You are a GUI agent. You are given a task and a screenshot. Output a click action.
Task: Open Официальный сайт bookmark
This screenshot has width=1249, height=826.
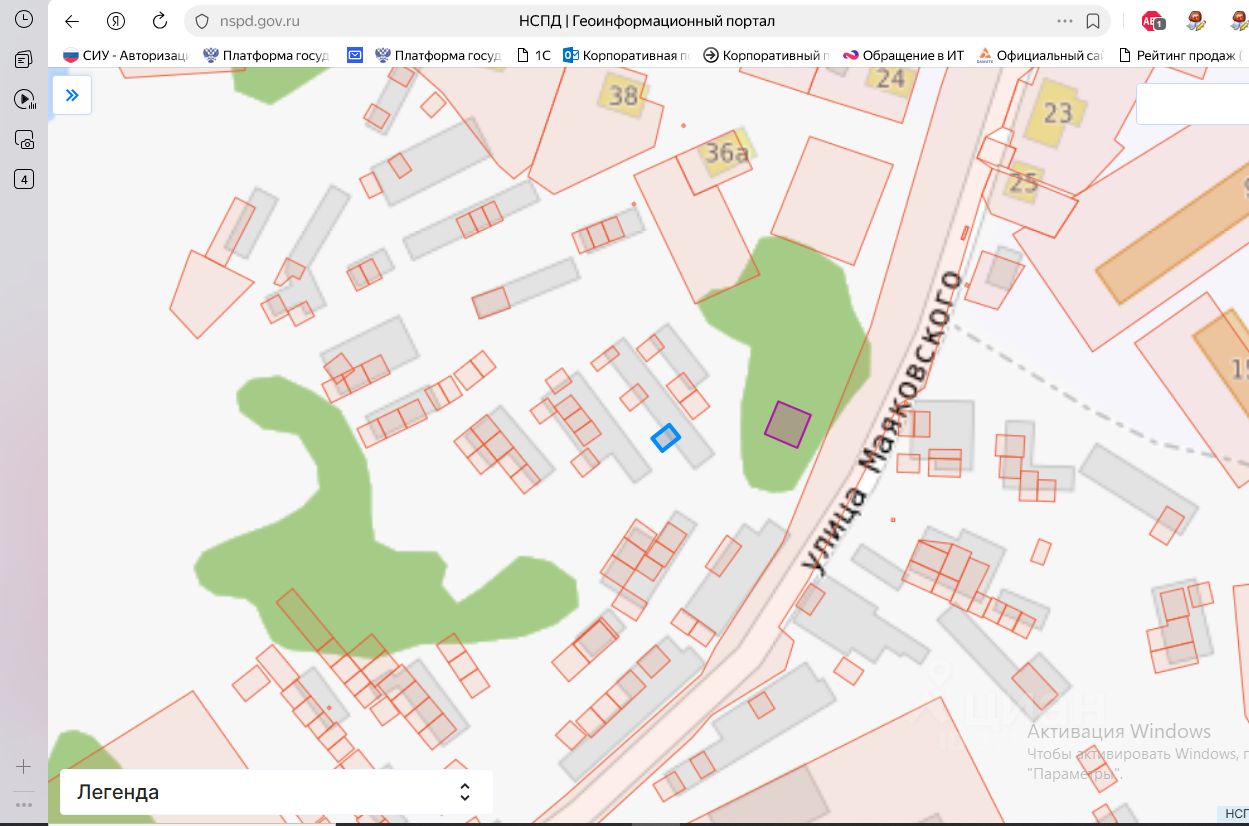(x=1040, y=56)
